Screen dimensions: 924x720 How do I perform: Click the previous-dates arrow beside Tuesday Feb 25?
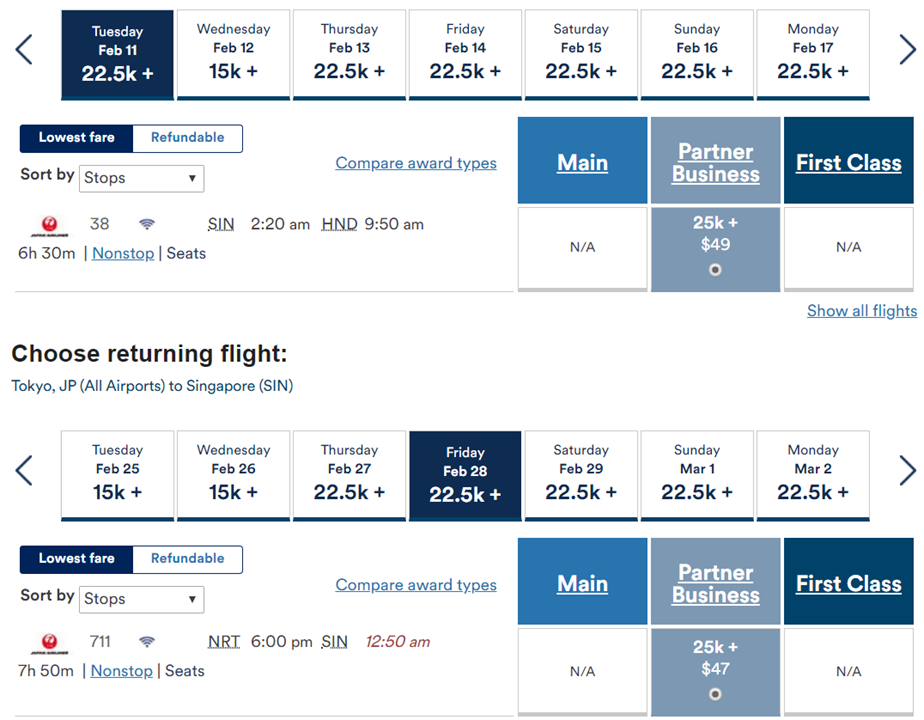[x=24, y=471]
